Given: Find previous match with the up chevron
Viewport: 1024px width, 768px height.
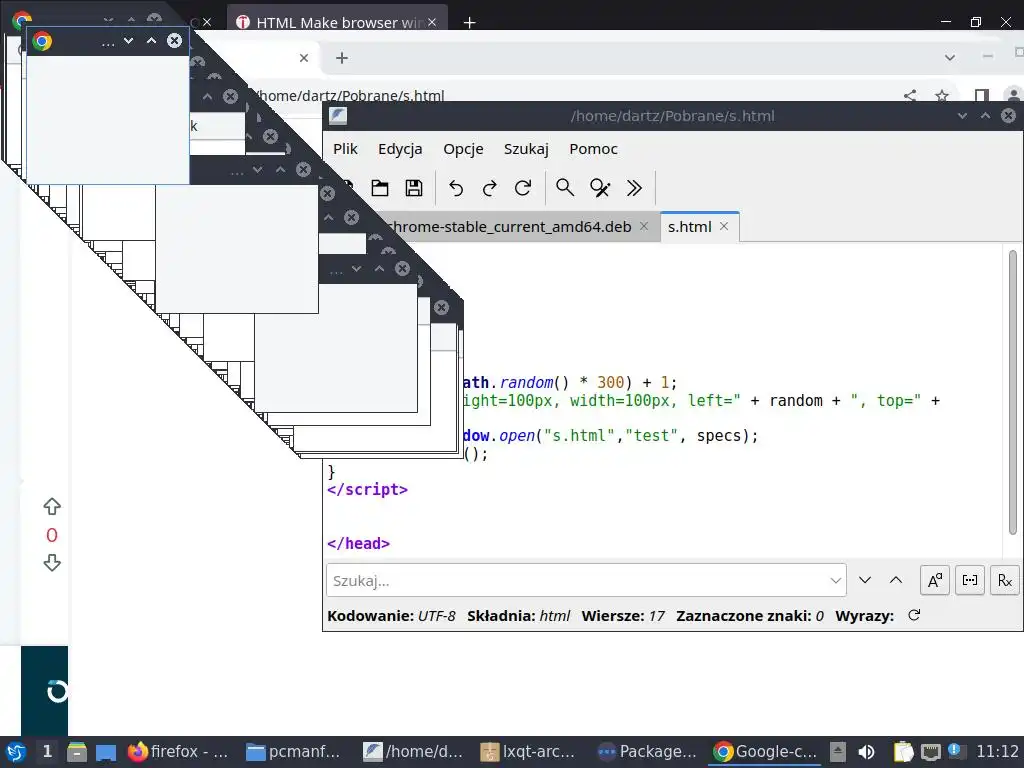Looking at the screenshot, I should (896, 580).
